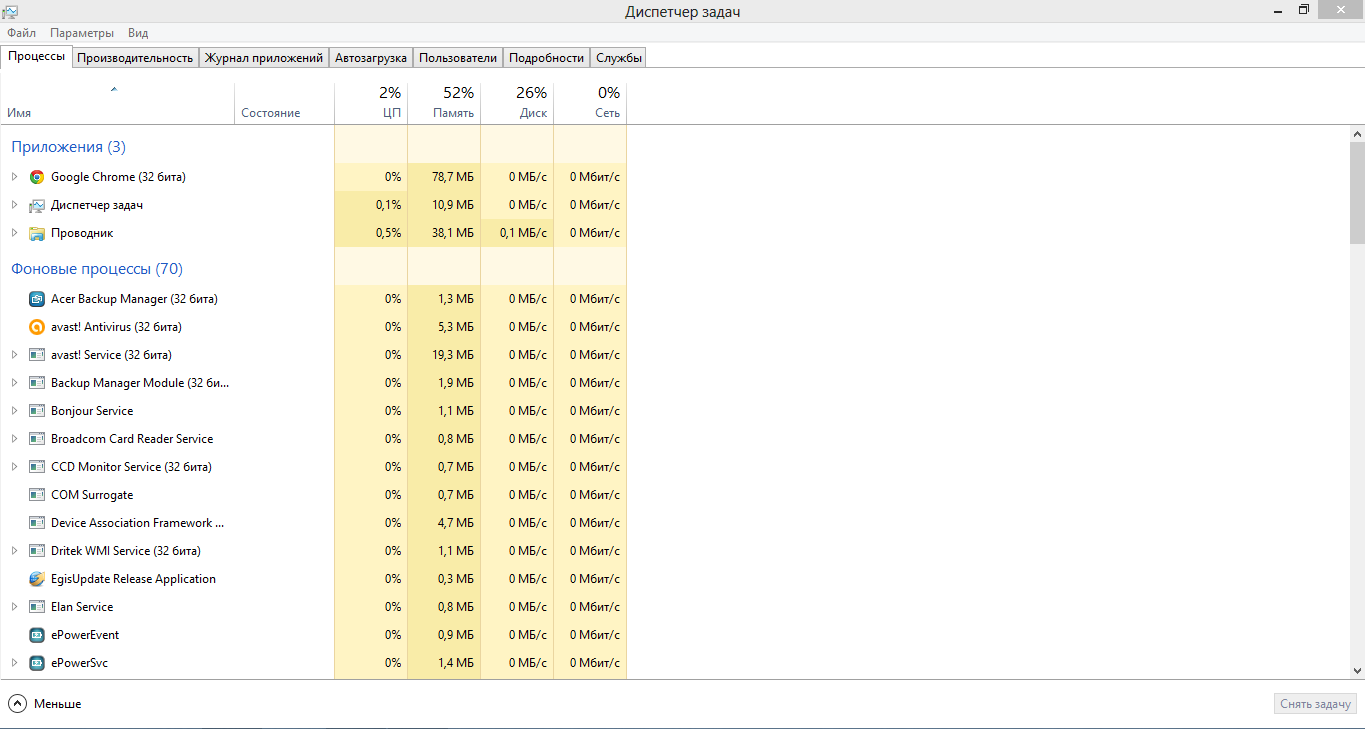Select the Google Chrome (32 бита) row name
This screenshot has height=729, width=1365.
click(x=118, y=177)
